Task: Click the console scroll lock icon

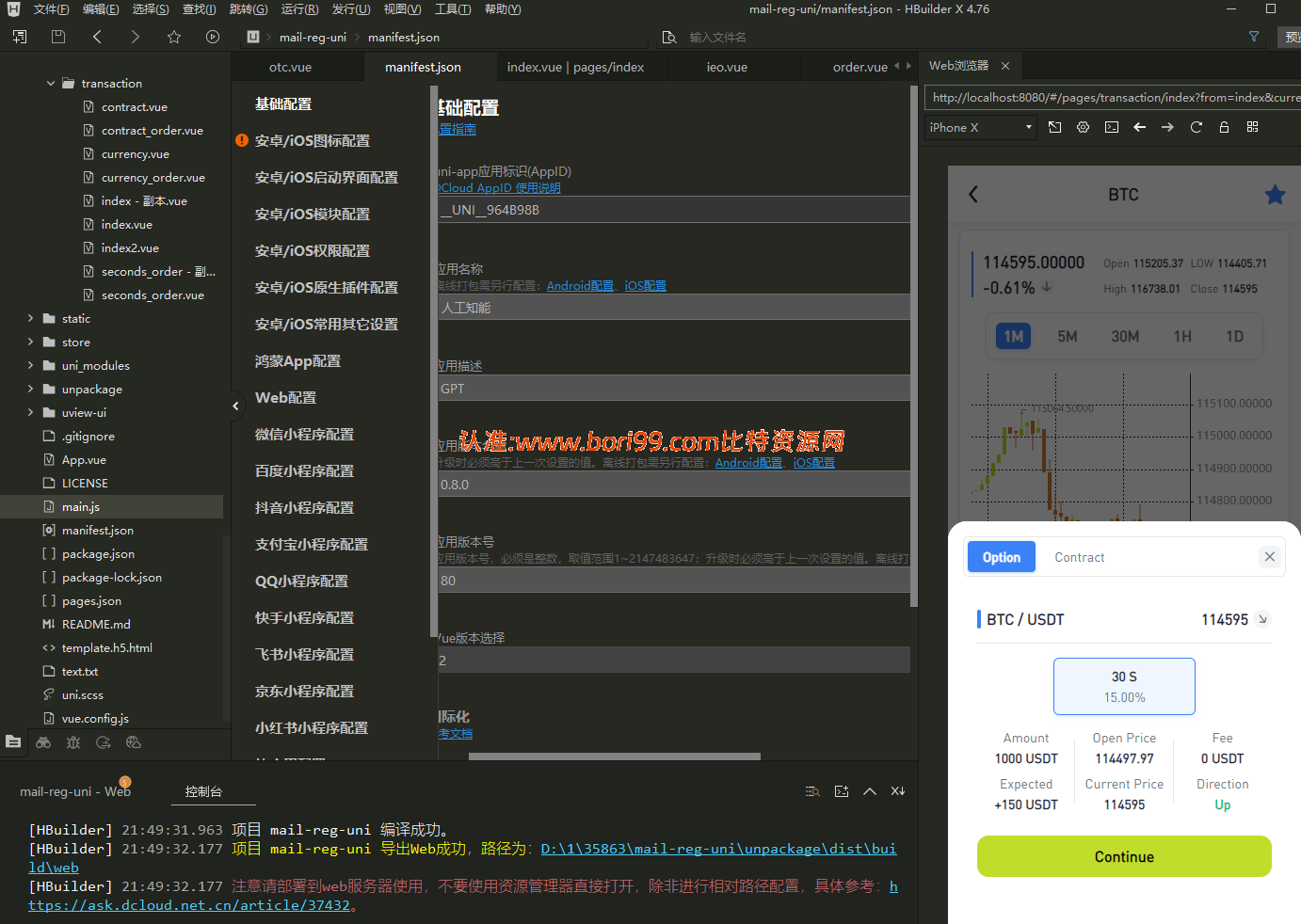Action: [x=898, y=791]
